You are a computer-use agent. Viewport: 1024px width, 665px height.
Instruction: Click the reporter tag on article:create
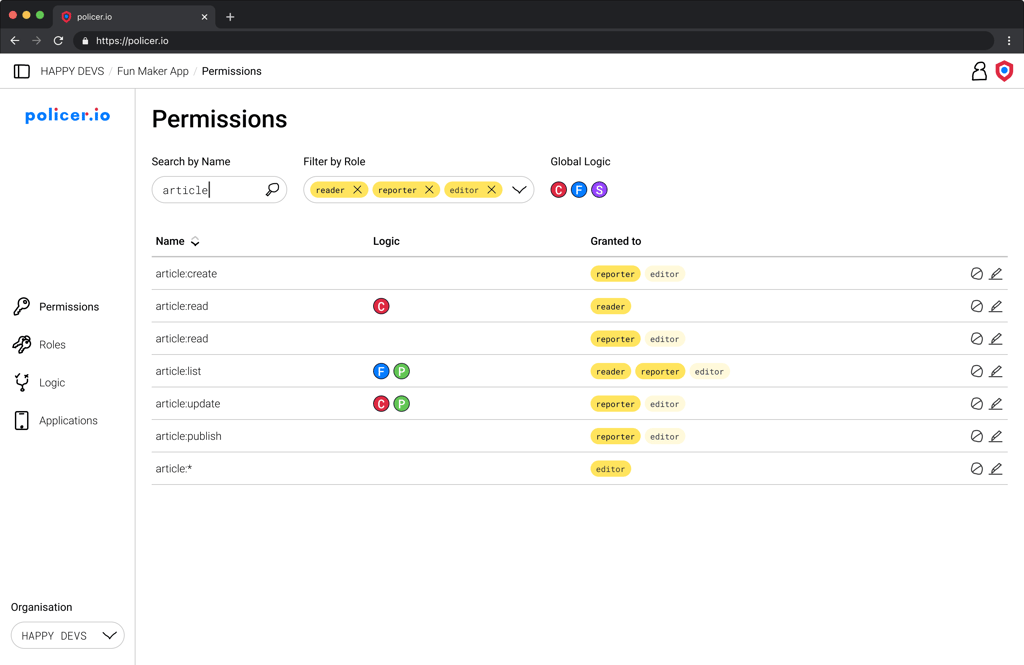[615, 274]
